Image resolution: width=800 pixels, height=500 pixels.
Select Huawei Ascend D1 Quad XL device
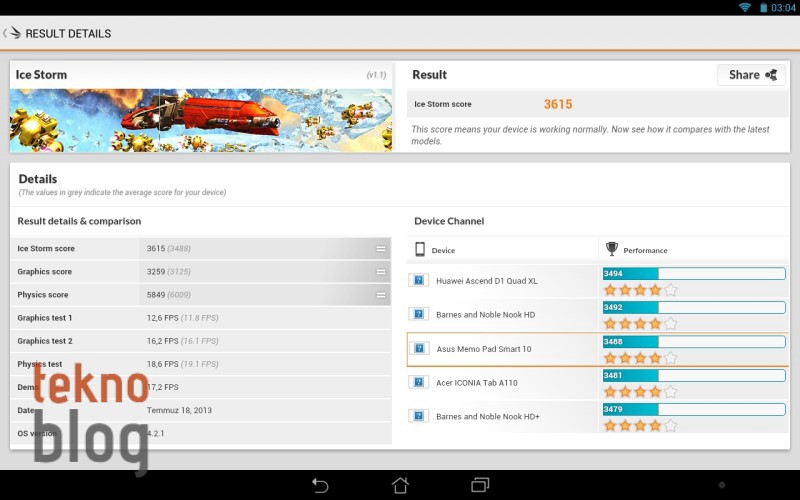(x=487, y=281)
